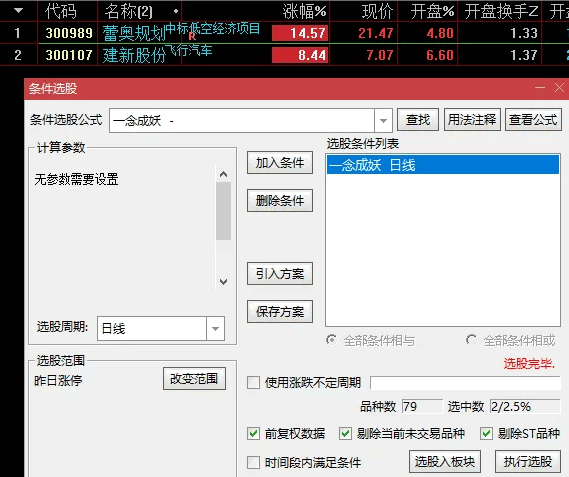Viewport: 569px width, 477px height.
Task: Select 全部条件相与 radio button
Action: 331,340
